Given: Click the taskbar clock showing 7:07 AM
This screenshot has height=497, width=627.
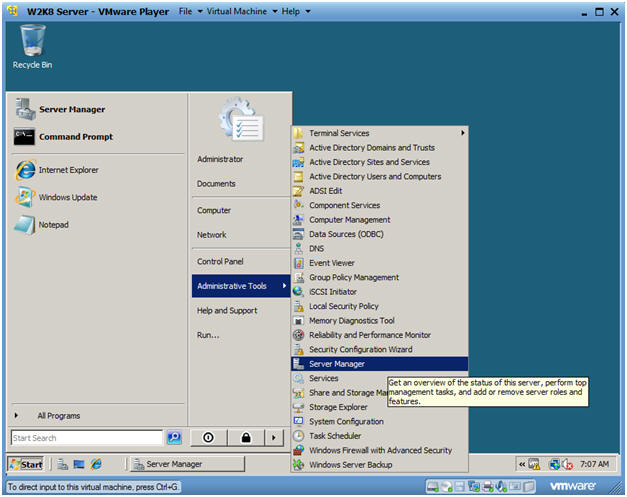Looking at the screenshot, I should click(x=595, y=464).
